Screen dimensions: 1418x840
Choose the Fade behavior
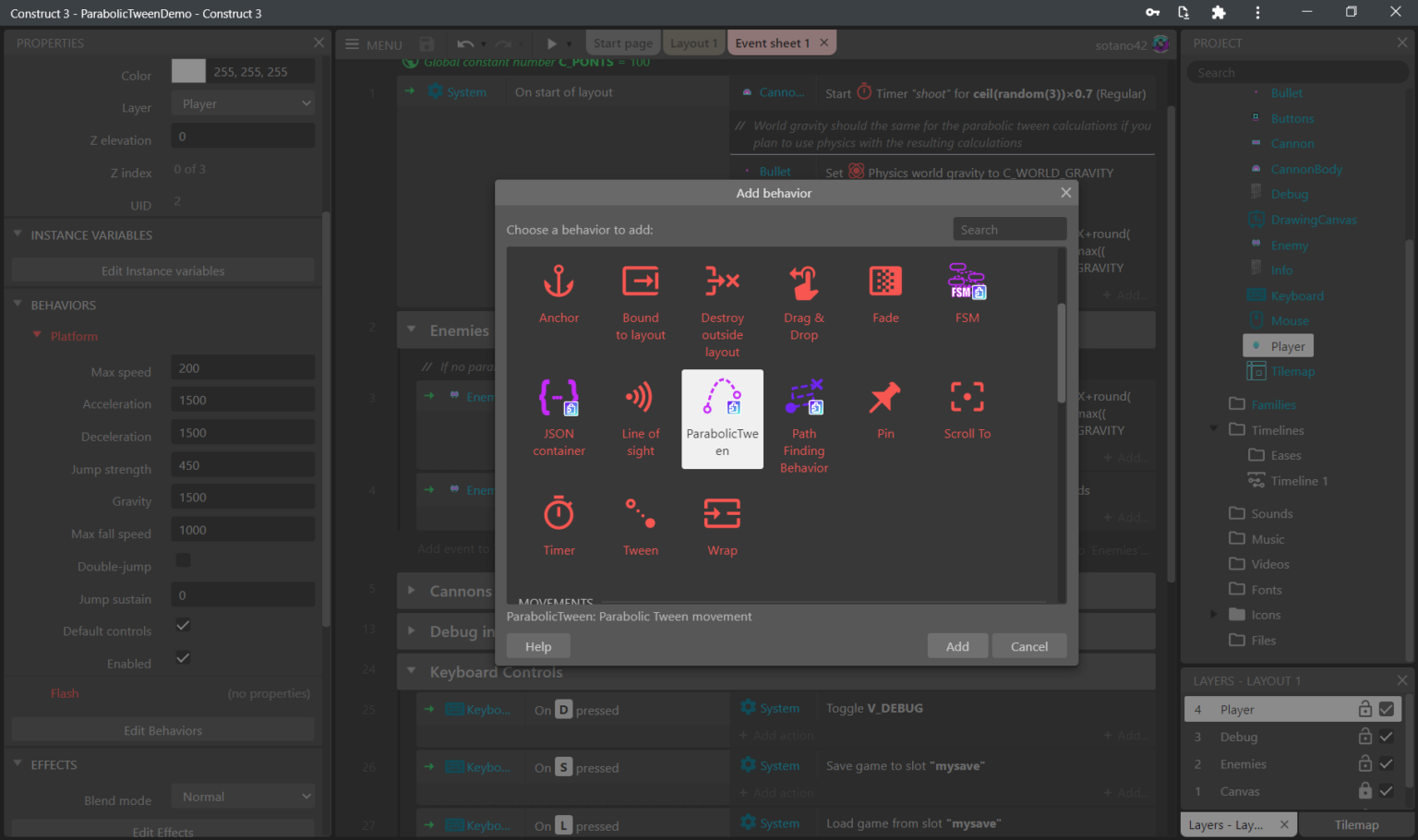point(885,294)
